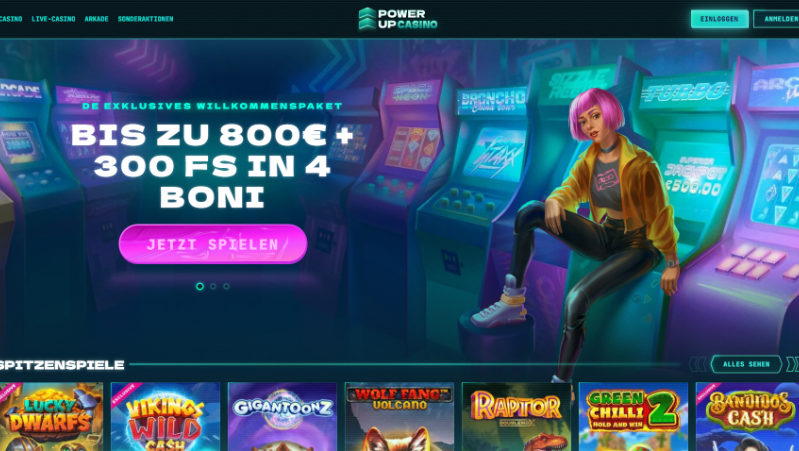The image size is (799, 451).
Task: Open the Wolf Fang Volcano game thumbnail
Action: pyautogui.click(x=400, y=417)
